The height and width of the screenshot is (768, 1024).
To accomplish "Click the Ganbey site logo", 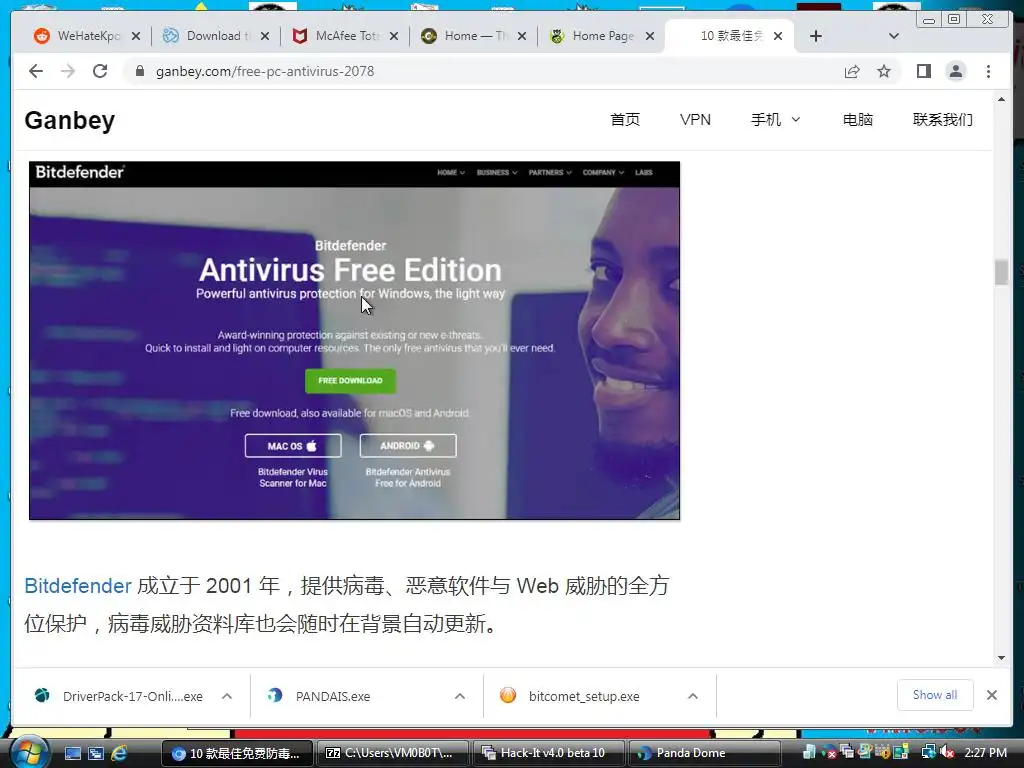I will (70, 120).
